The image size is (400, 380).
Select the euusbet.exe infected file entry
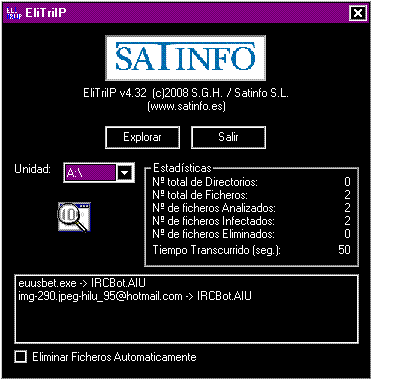coord(82,283)
